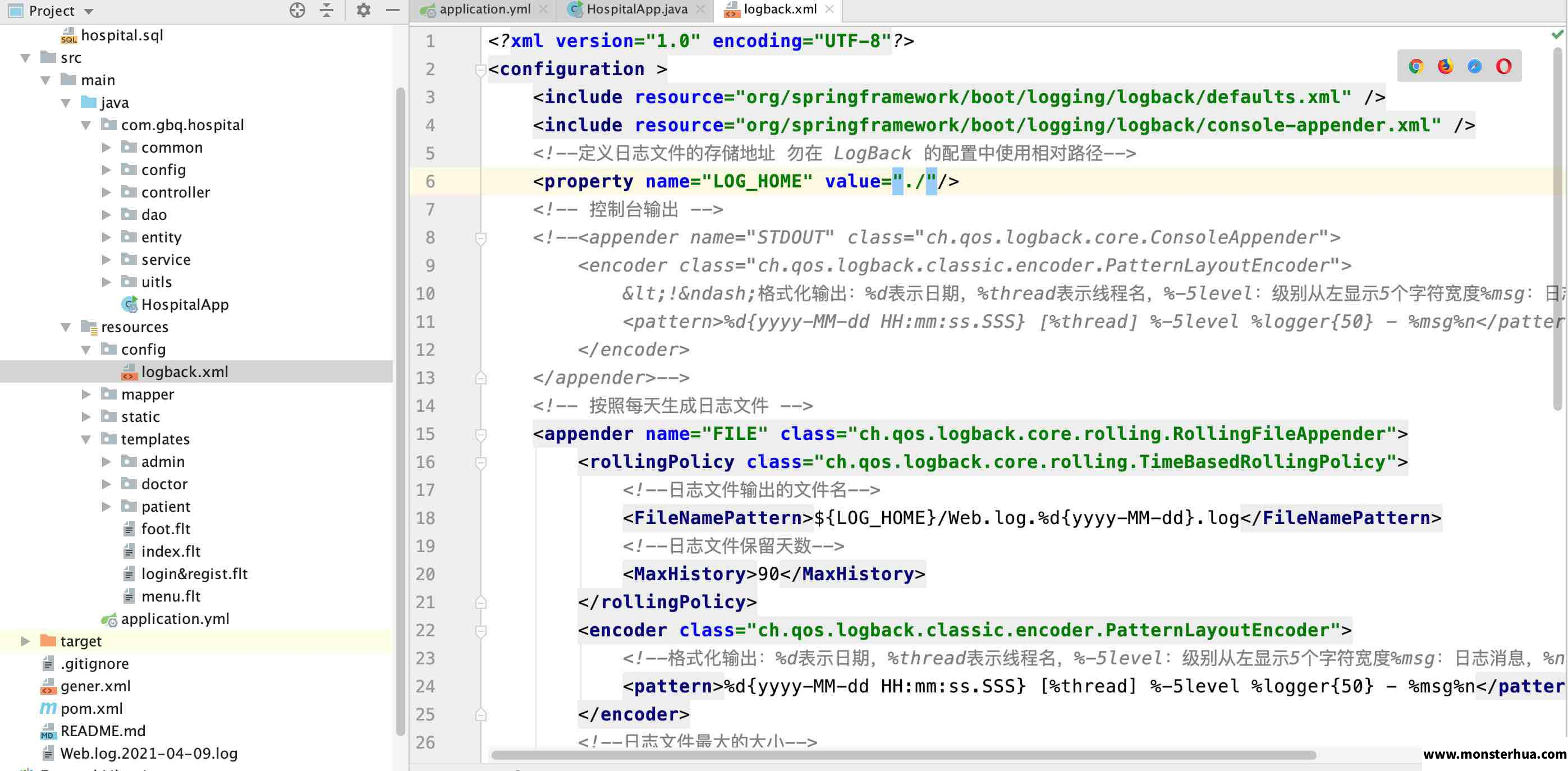Expand the controller package
Screen dimensions: 1568x771
pyautogui.click(x=106, y=193)
